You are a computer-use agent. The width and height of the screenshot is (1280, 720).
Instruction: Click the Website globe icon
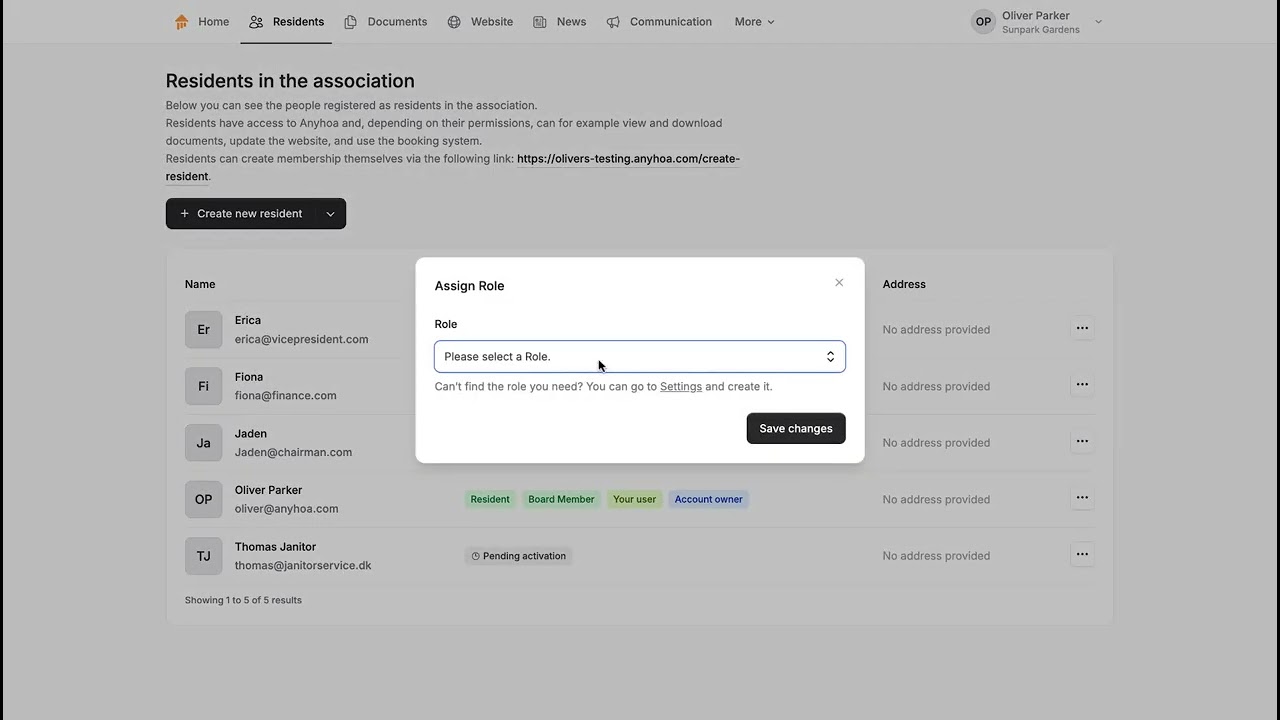(454, 22)
